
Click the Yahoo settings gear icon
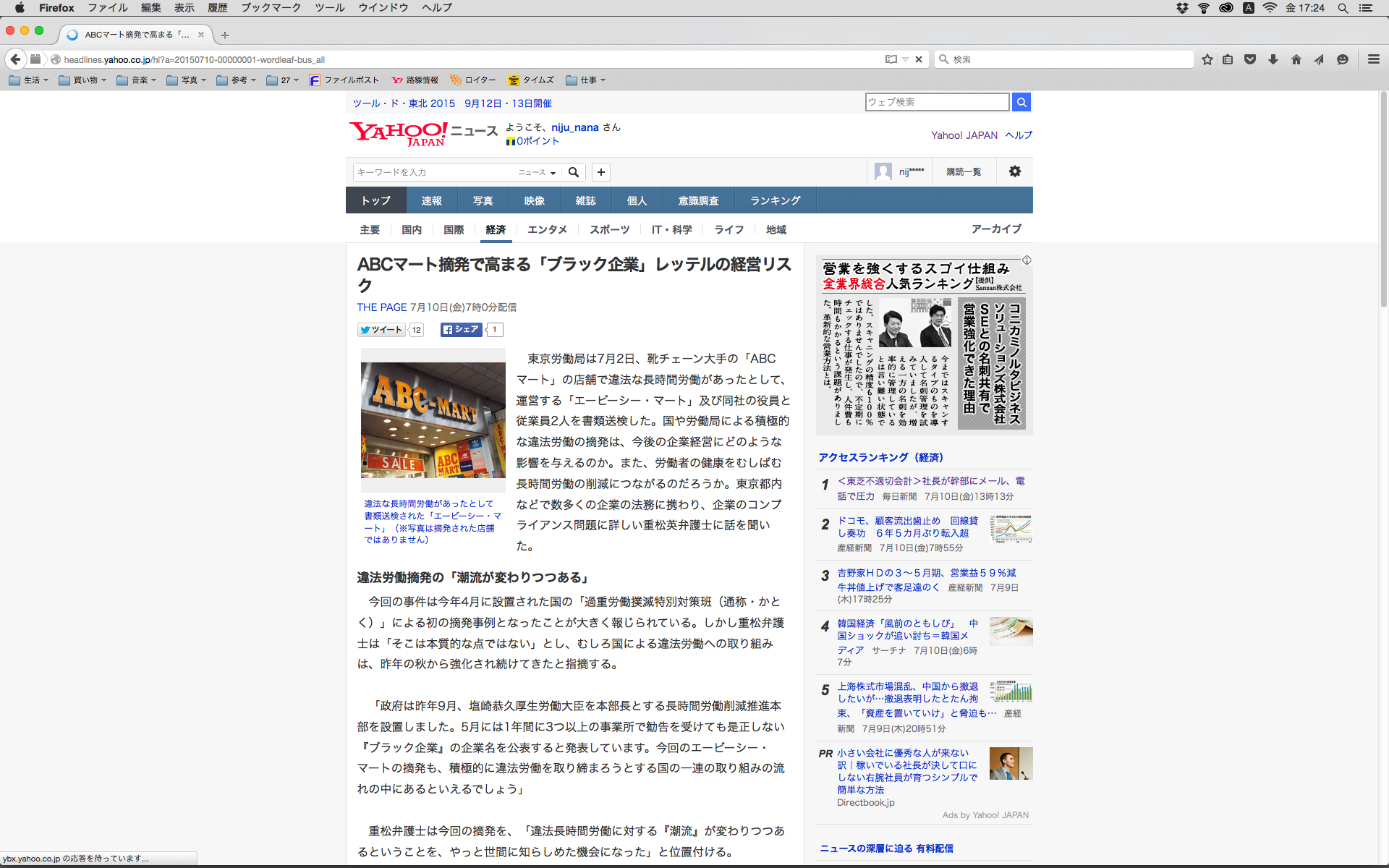1015,171
